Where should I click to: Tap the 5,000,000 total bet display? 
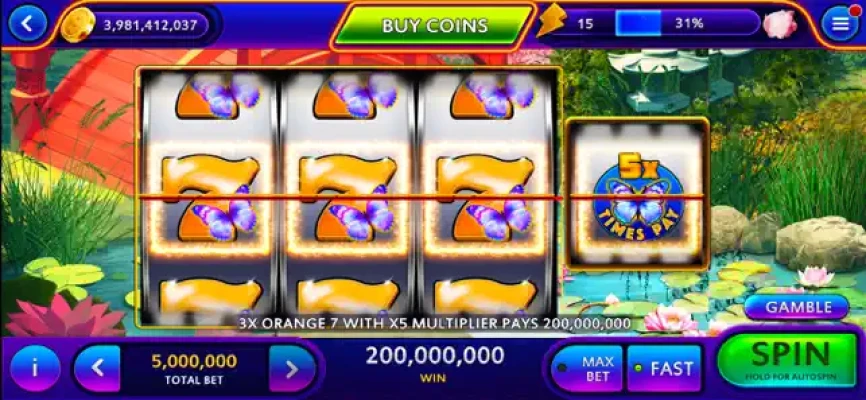[x=194, y=369]
